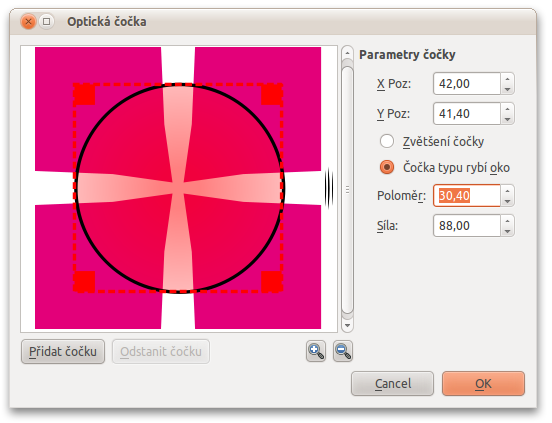Click the preview scrollbar down arrow
Screen dimensions: 552x423
click(347, 325)
